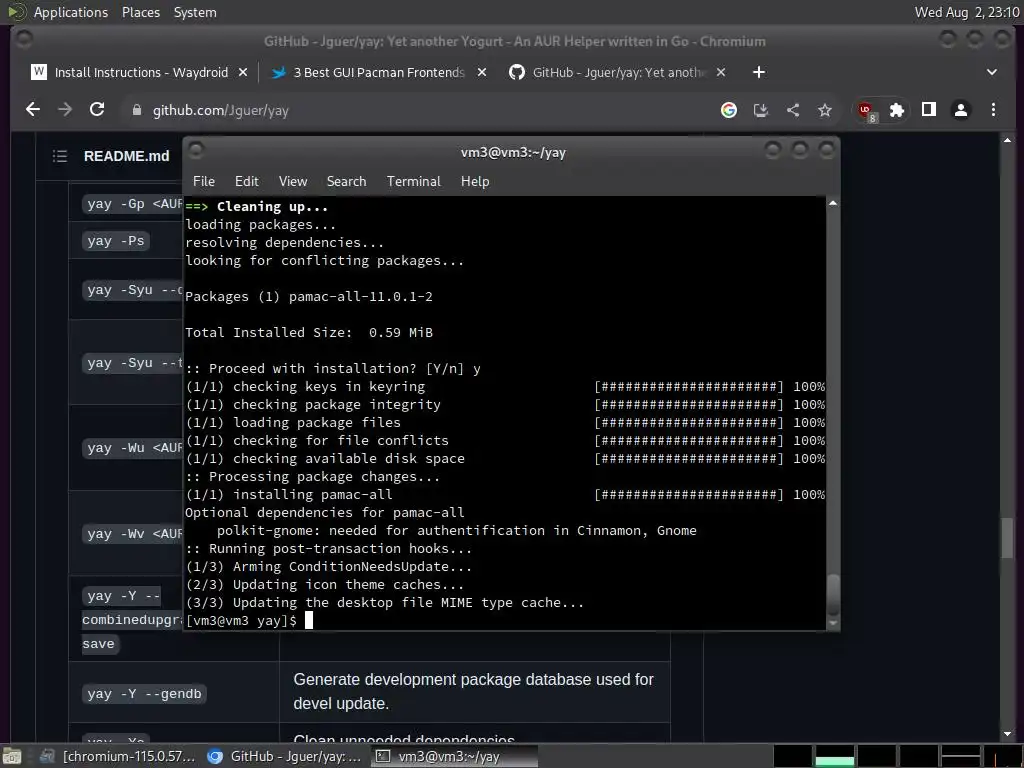Open the terminal Terminal menu
Screen dimensions: 1024x768
(x=413, y=182)
